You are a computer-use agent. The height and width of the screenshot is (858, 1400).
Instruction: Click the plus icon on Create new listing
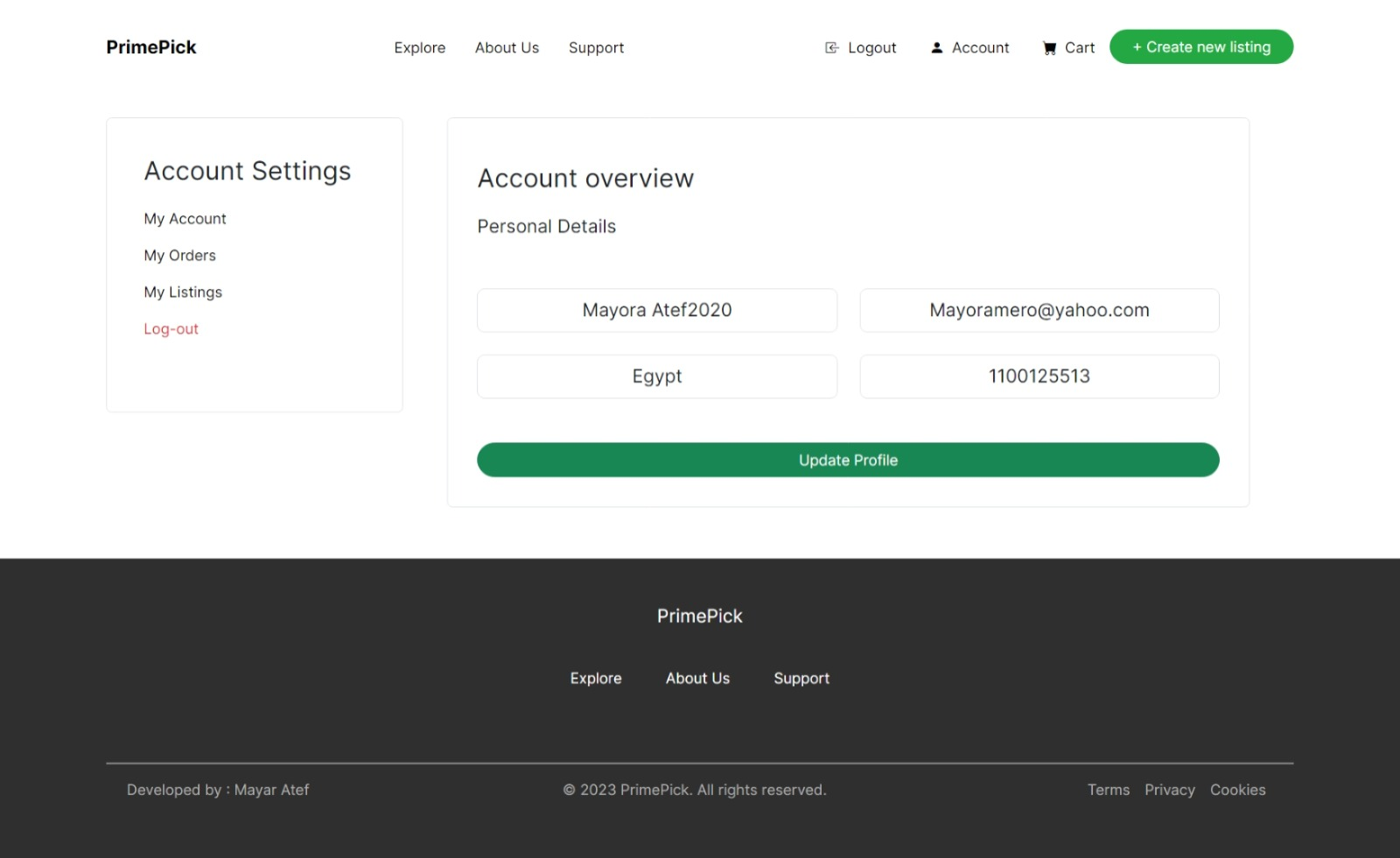point(1136,46)
